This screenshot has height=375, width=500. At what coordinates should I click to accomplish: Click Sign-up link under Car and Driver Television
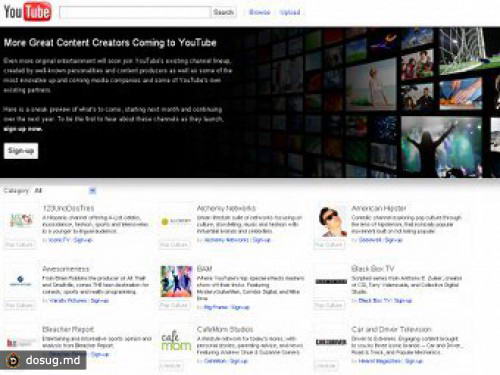click(414, 361)
